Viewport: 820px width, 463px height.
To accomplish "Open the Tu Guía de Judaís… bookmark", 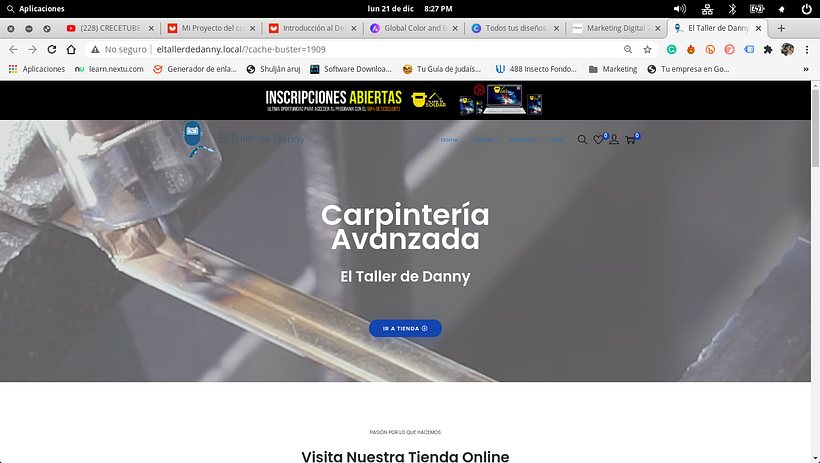I will pyautogui.click(x=442, y=69).
